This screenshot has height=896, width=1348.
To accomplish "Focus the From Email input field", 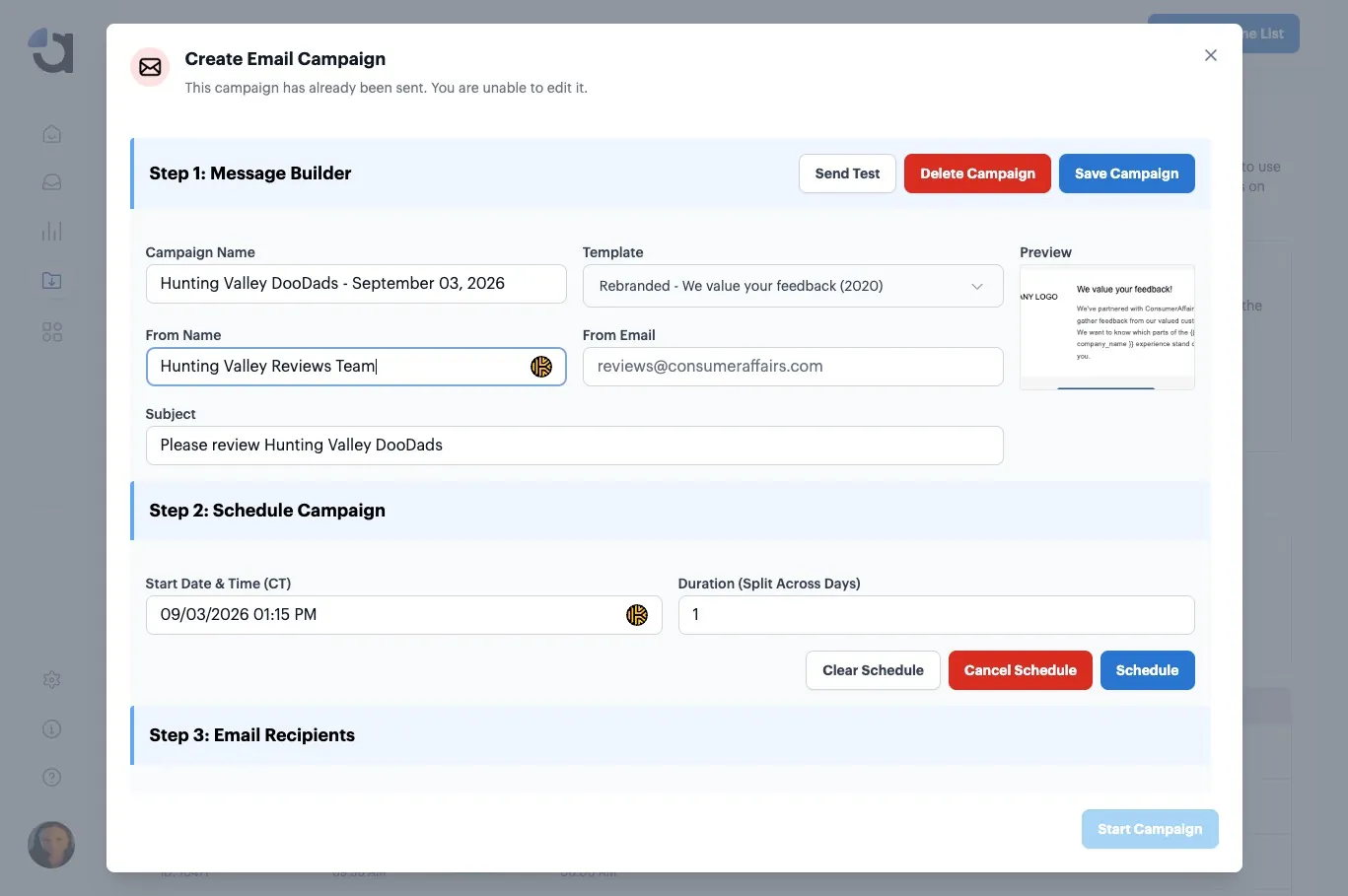I will pos(793,367).
